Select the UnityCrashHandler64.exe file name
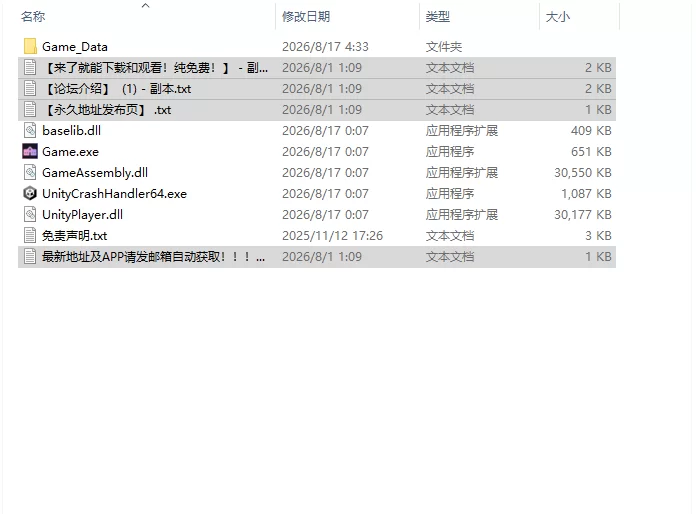Viewport: 696px width, 514px height. (x=115, y=194)
